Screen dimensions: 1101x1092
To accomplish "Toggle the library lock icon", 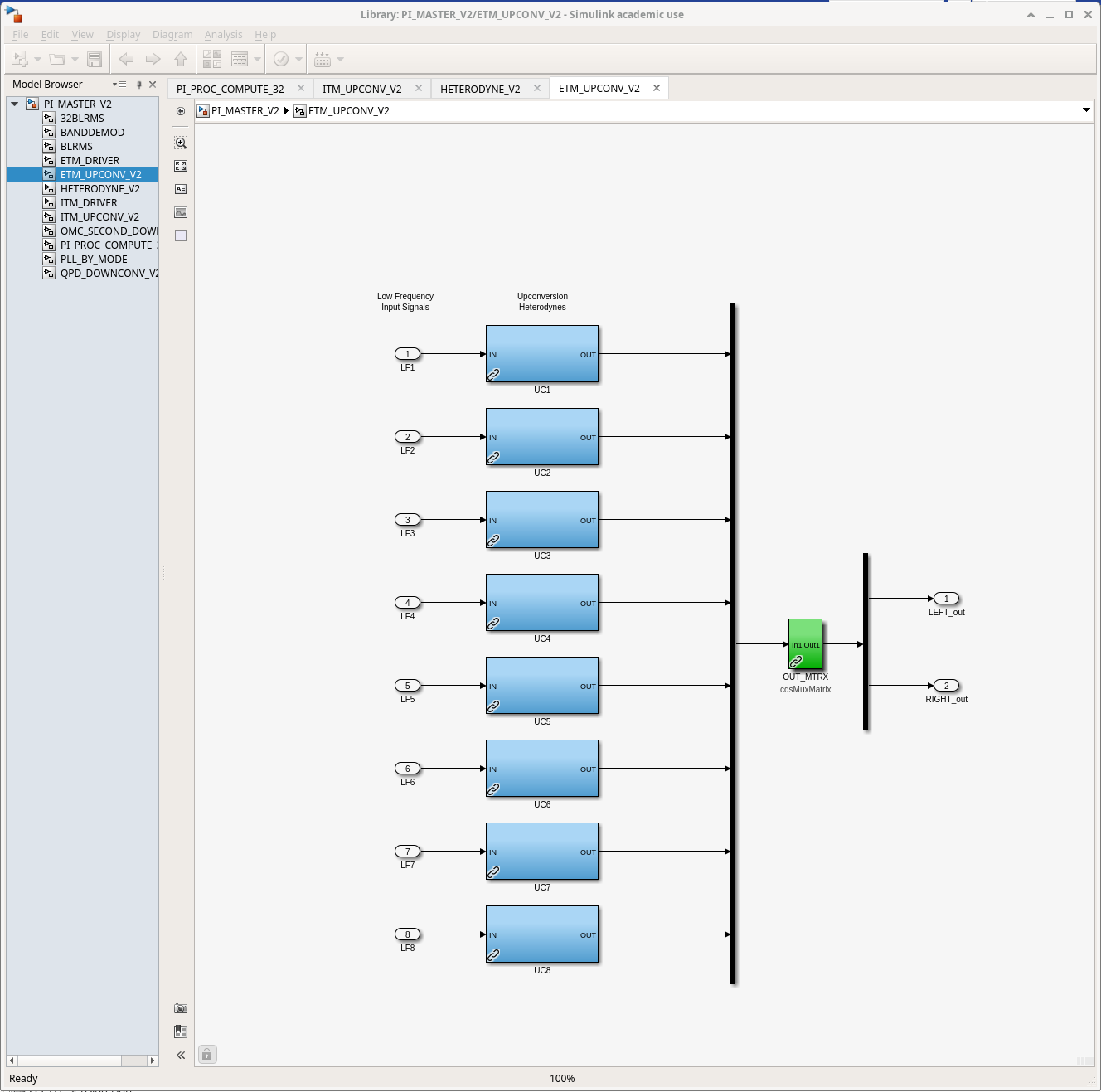I will tap(207, 1054).
